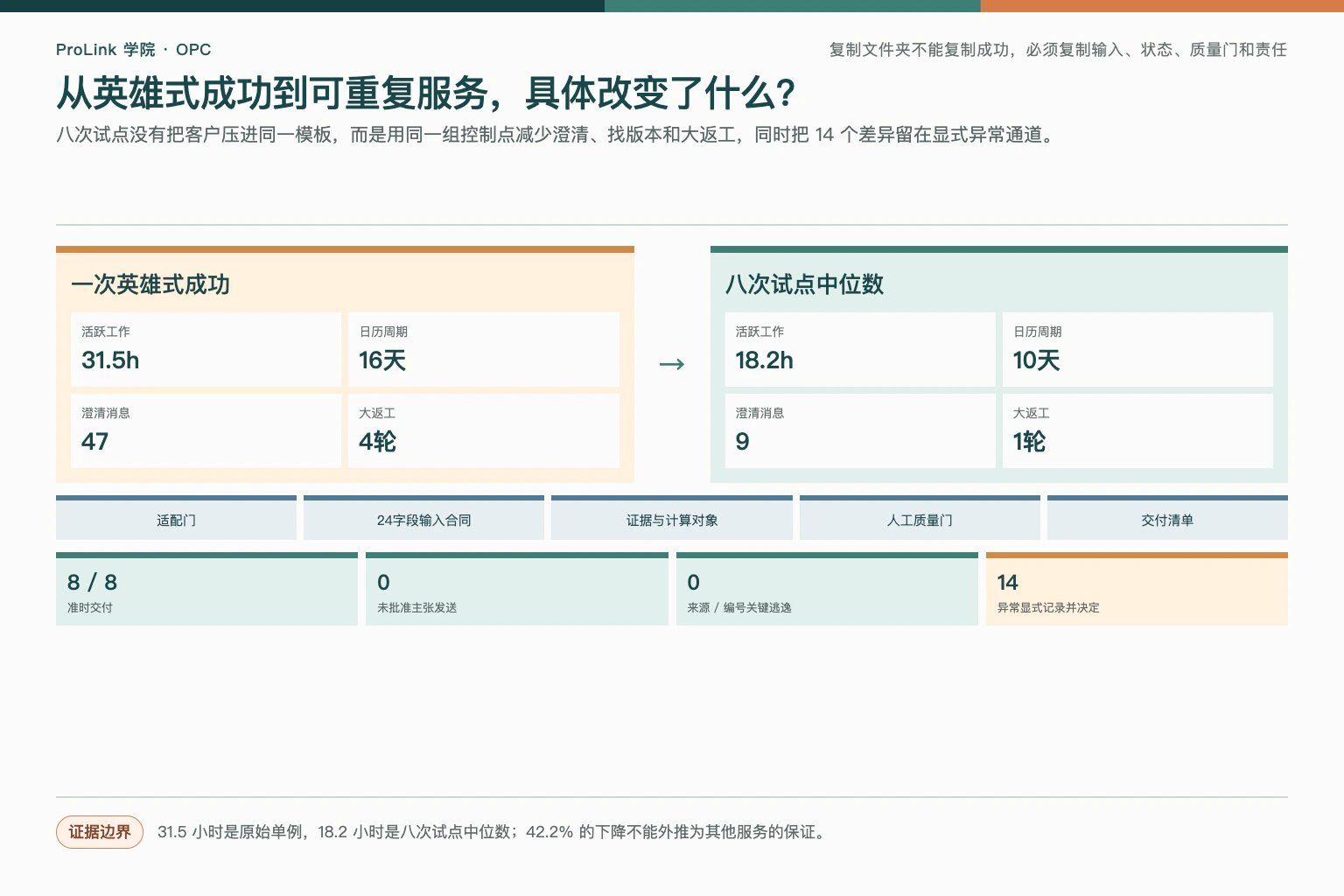Click the 1轮 major rework value
The height and width of the screenshot is (896, 1344).
point(1029,442)
